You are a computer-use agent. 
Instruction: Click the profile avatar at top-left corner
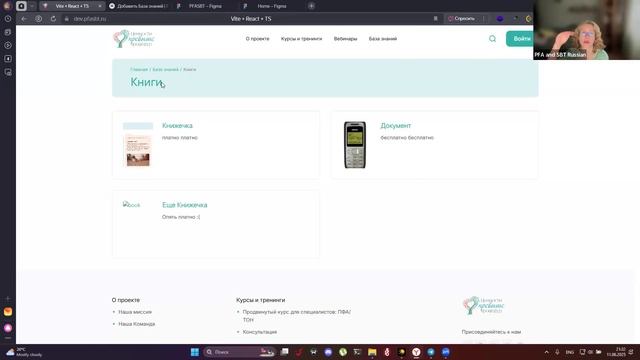coord(7,6)
